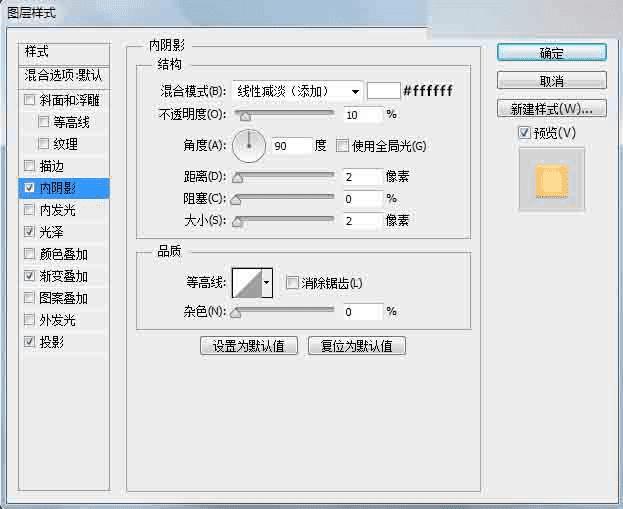Enable the 斜面和浮雕 checkbox
This screenshot has width=623, height=509.
pyautogui.click(x=29, y=99)
